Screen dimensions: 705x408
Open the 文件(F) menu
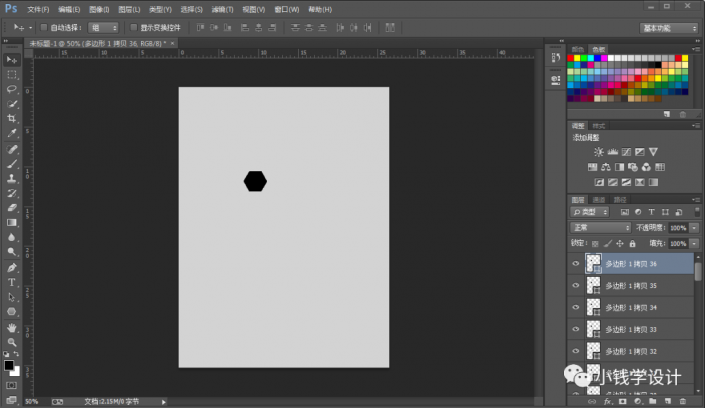[38, 8]
